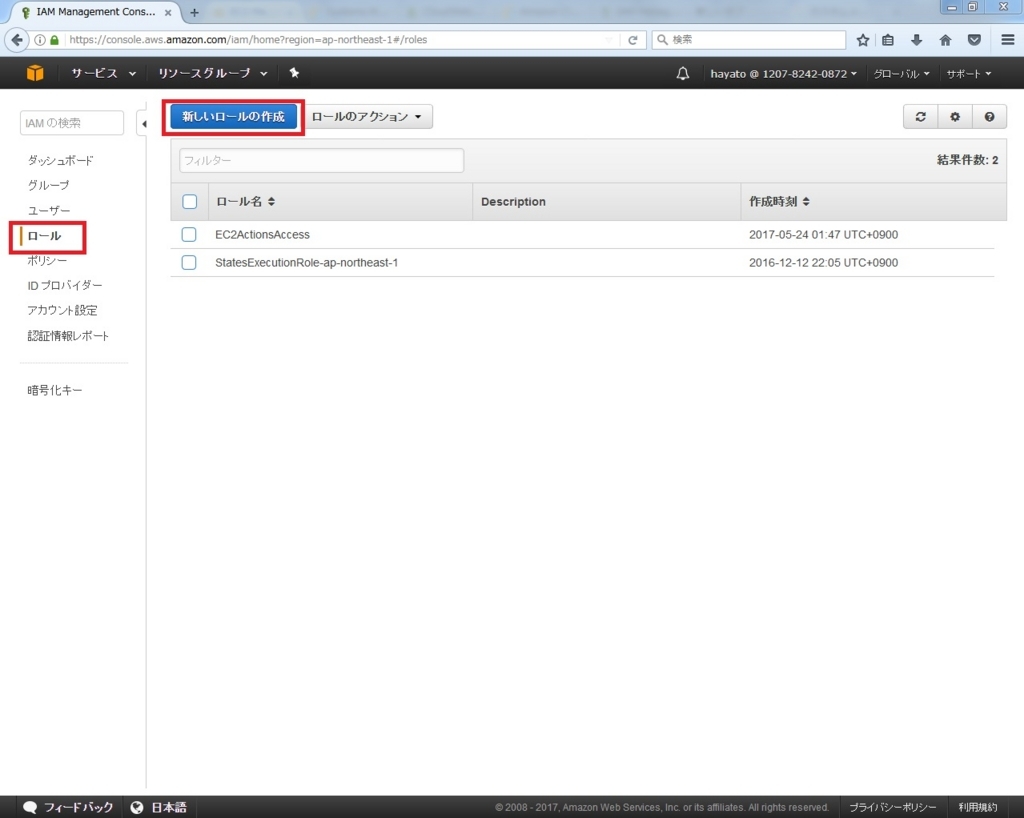Collapse the IAM sidebar with arrow
The width and height of the screenshot is (1024, 818).
[143, 123]
